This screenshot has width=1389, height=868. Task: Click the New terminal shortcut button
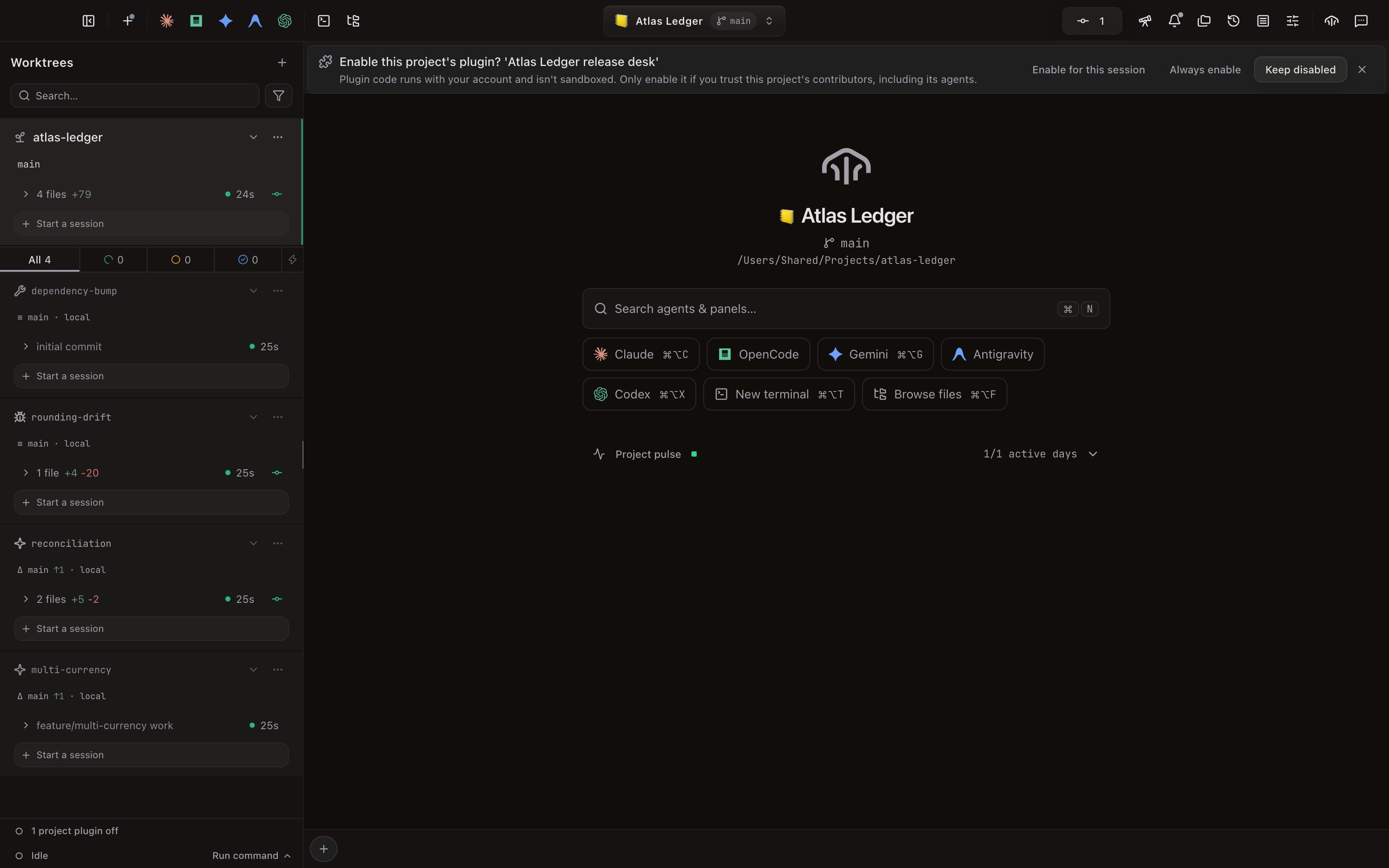[779, 395]
